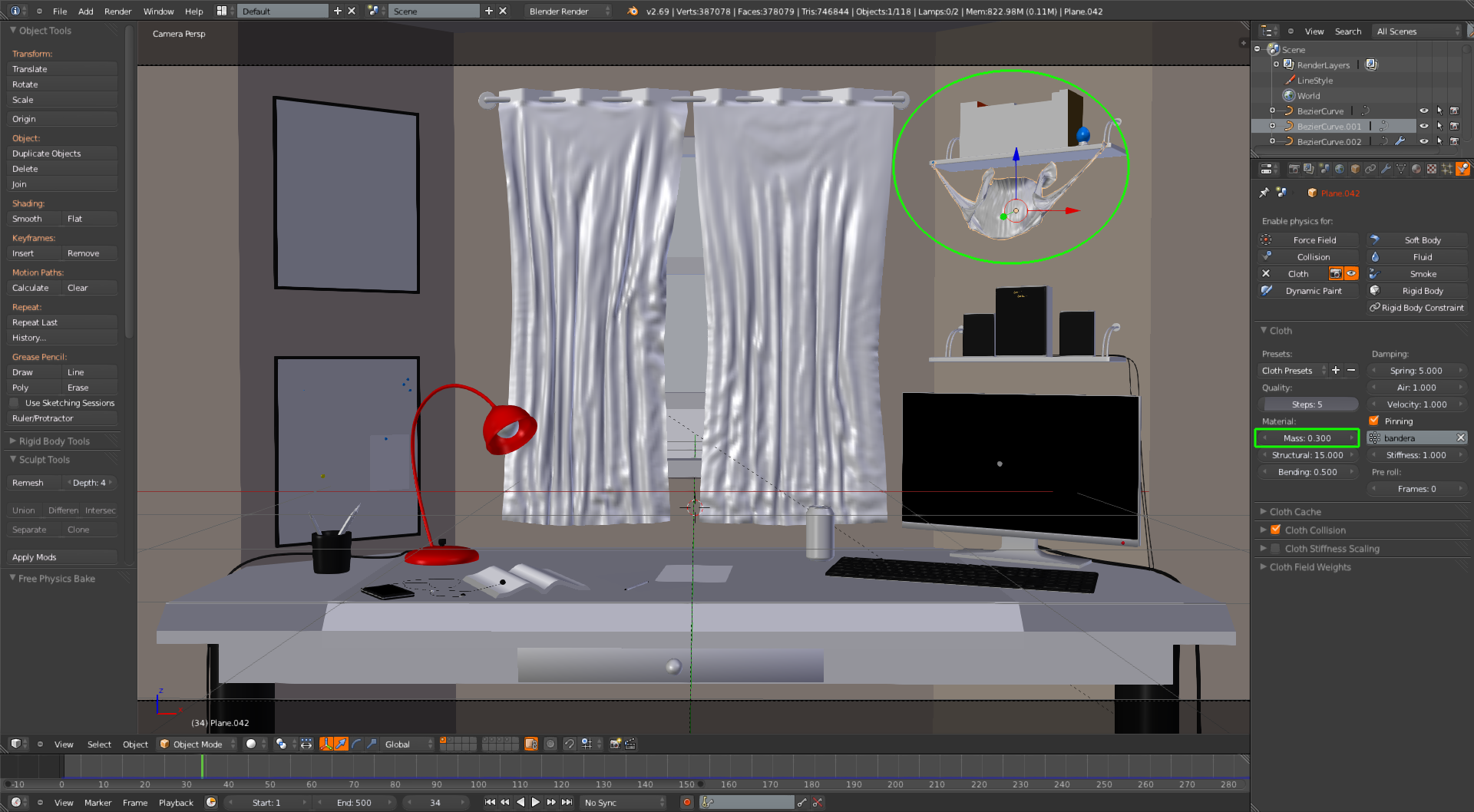Open the Object Data tab (triangle icon)
This screenshot has height=812, width=1474.
[1401, 169]
